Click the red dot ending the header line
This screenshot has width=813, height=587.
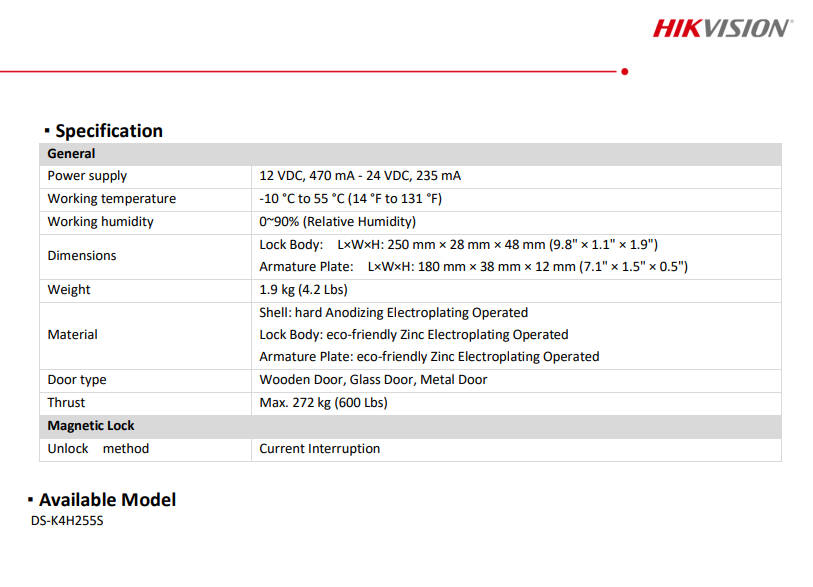pyautogui.click(x=625, y=71)
